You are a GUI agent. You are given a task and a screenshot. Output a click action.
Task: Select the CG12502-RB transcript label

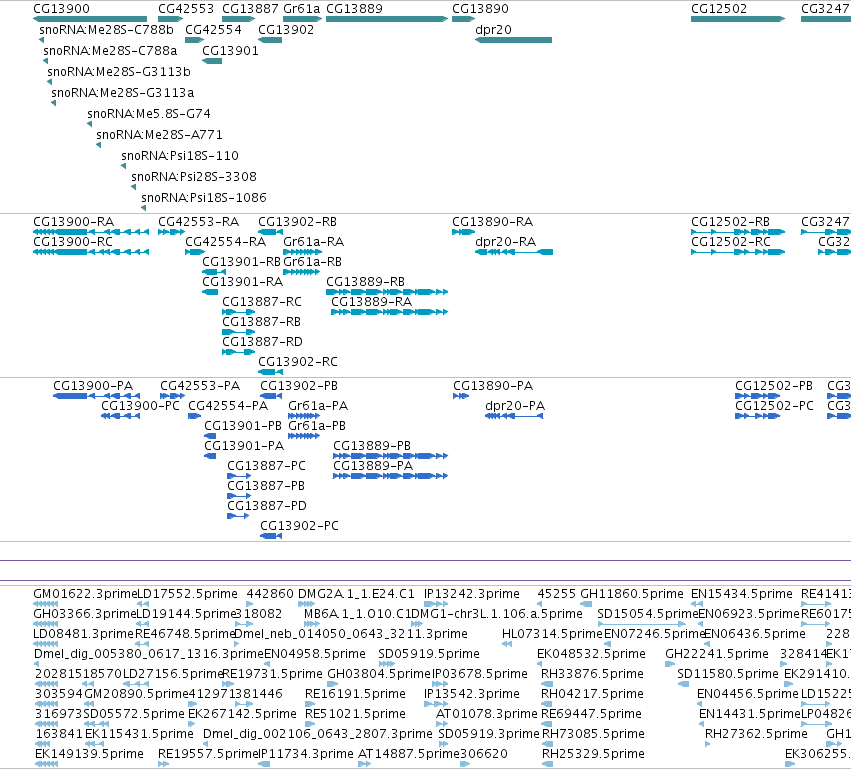point(731,221)
